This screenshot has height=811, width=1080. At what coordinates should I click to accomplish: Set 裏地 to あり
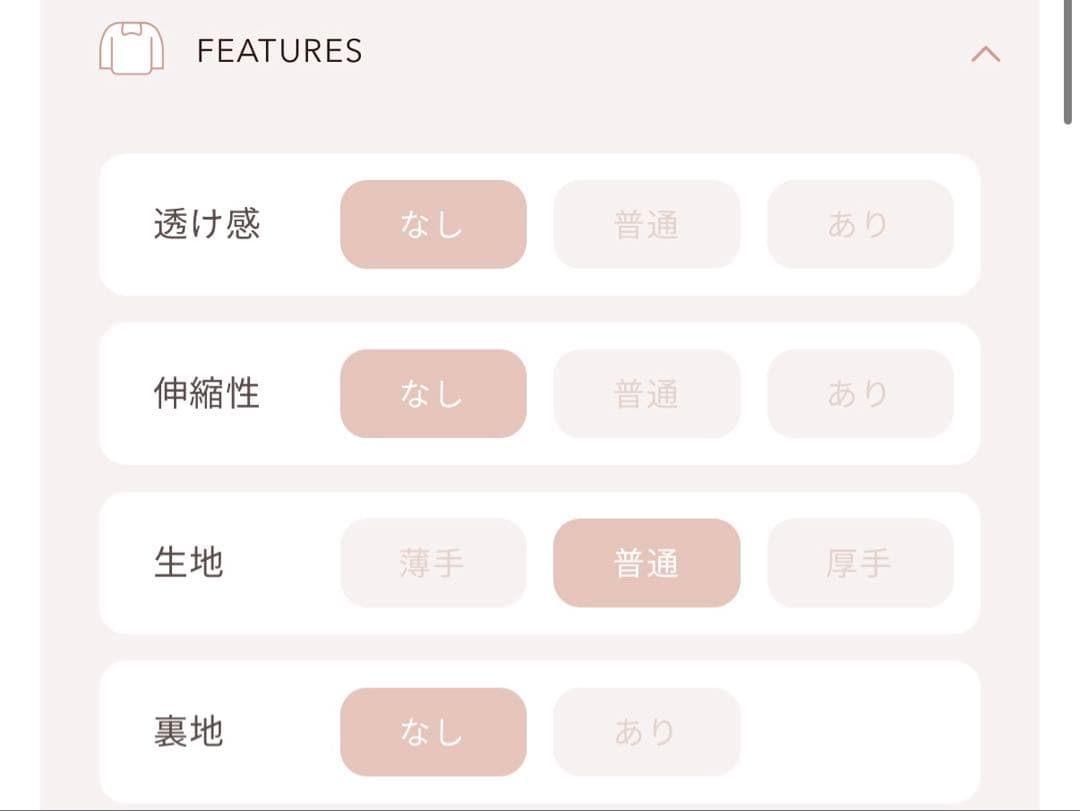(x=646, y=732)
